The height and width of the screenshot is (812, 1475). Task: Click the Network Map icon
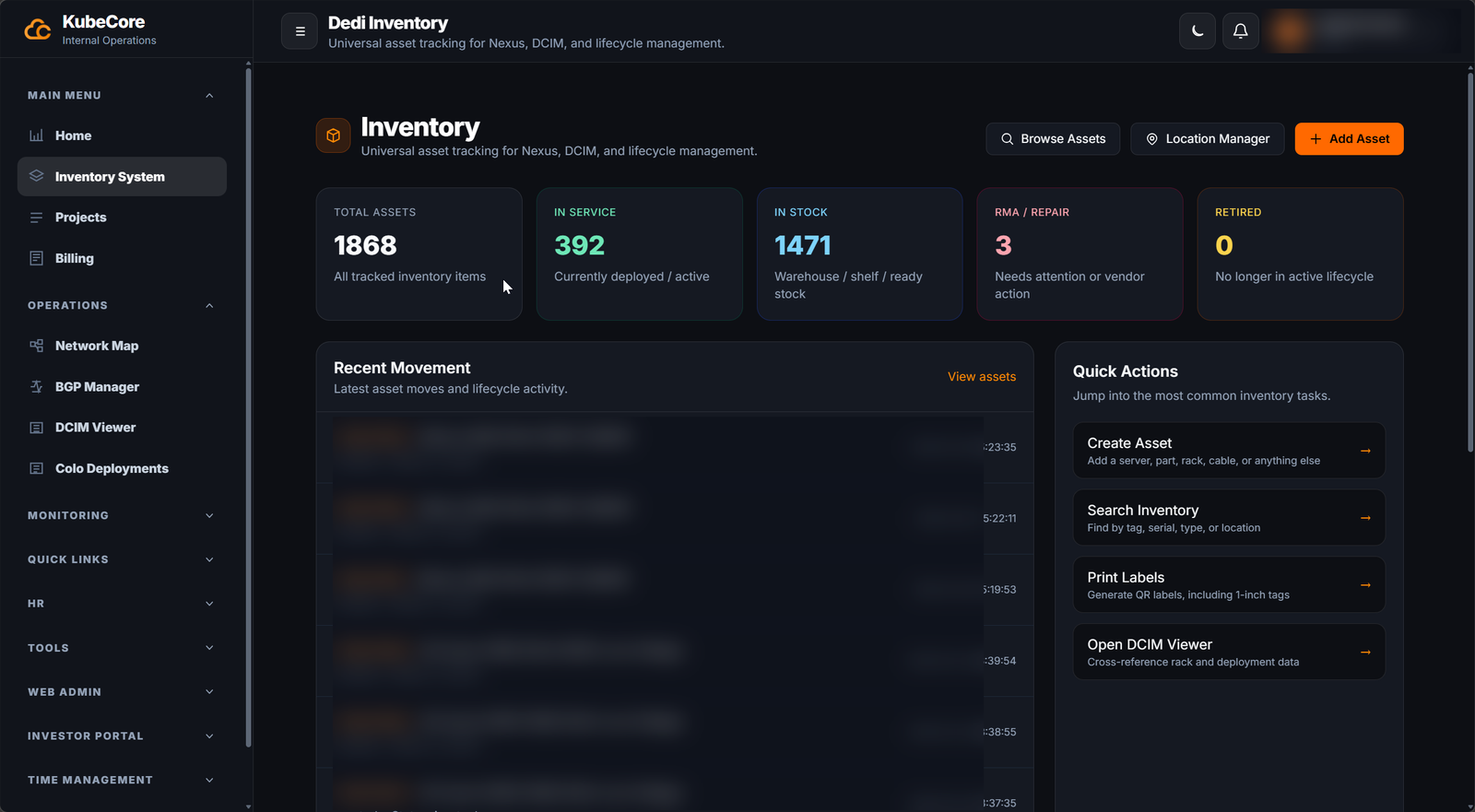coord(37,346)
